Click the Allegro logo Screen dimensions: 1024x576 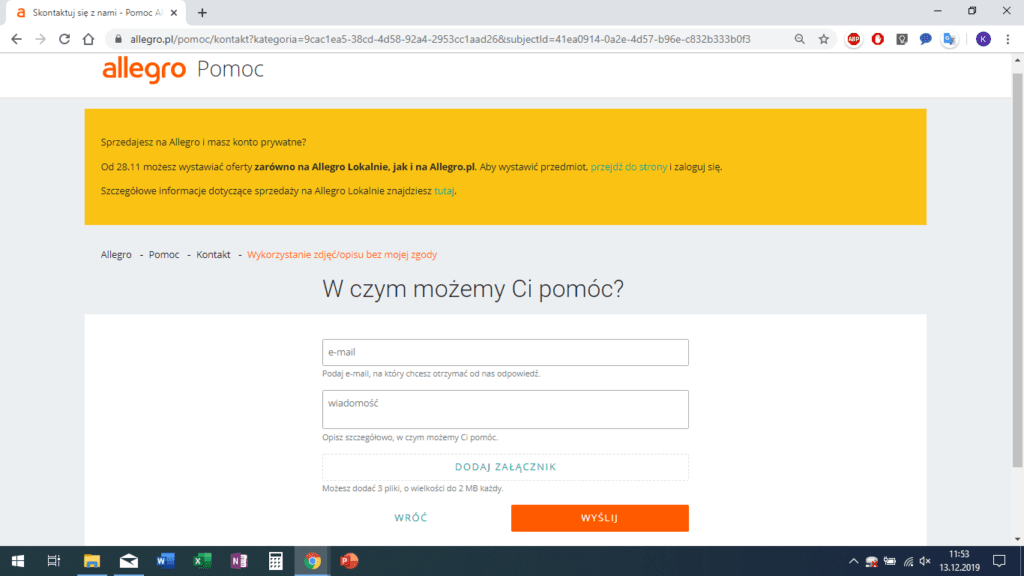[144, 70]
